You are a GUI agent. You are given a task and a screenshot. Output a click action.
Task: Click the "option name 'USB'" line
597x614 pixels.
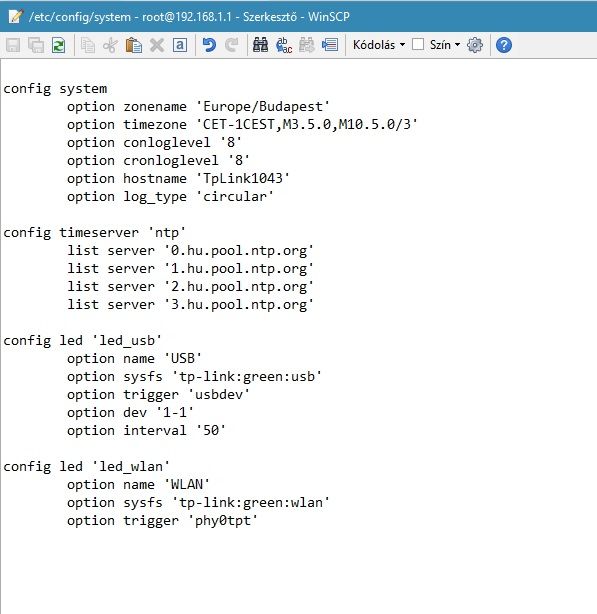pos(134,359)
